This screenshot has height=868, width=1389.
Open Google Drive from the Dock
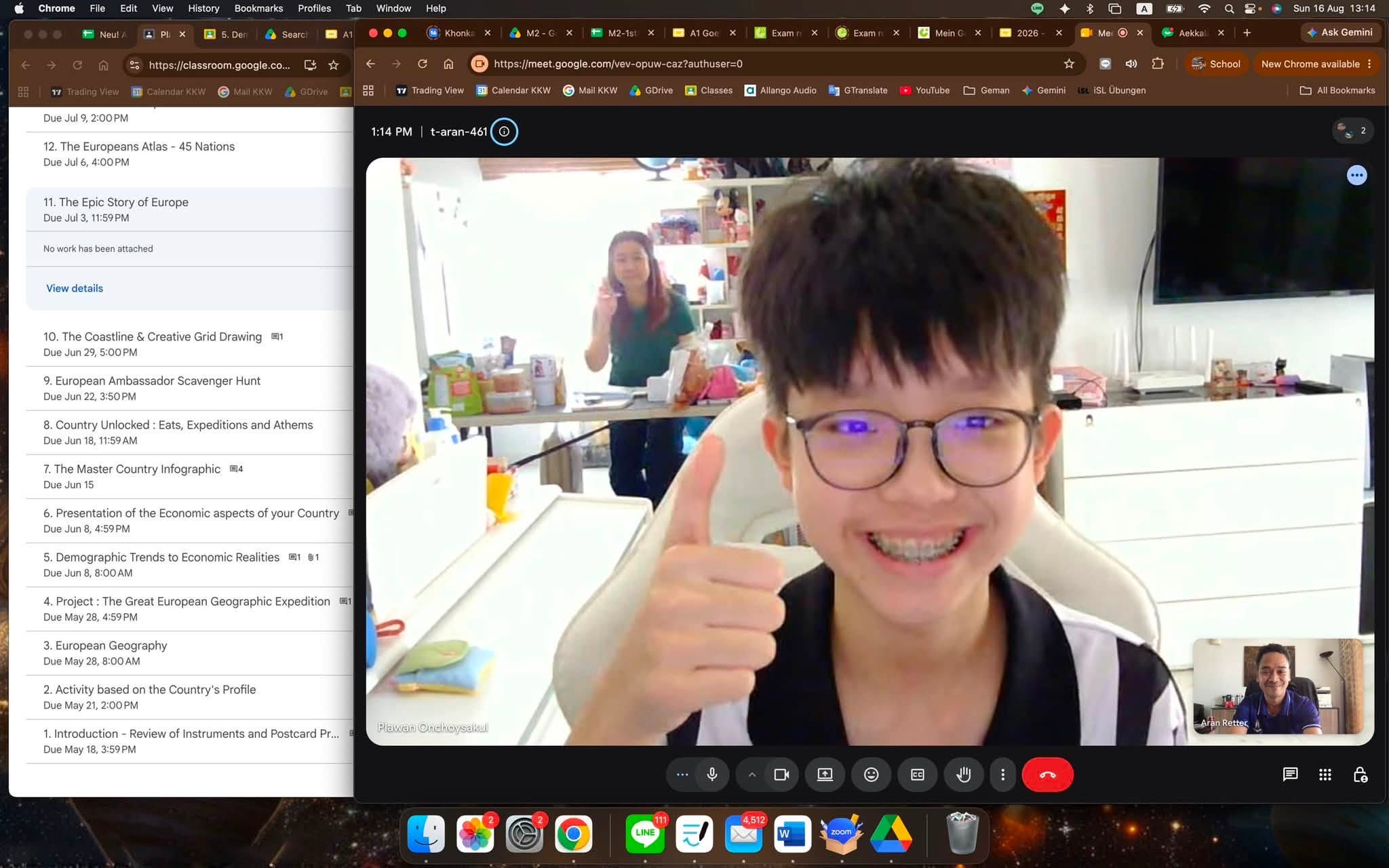(891, 833)
